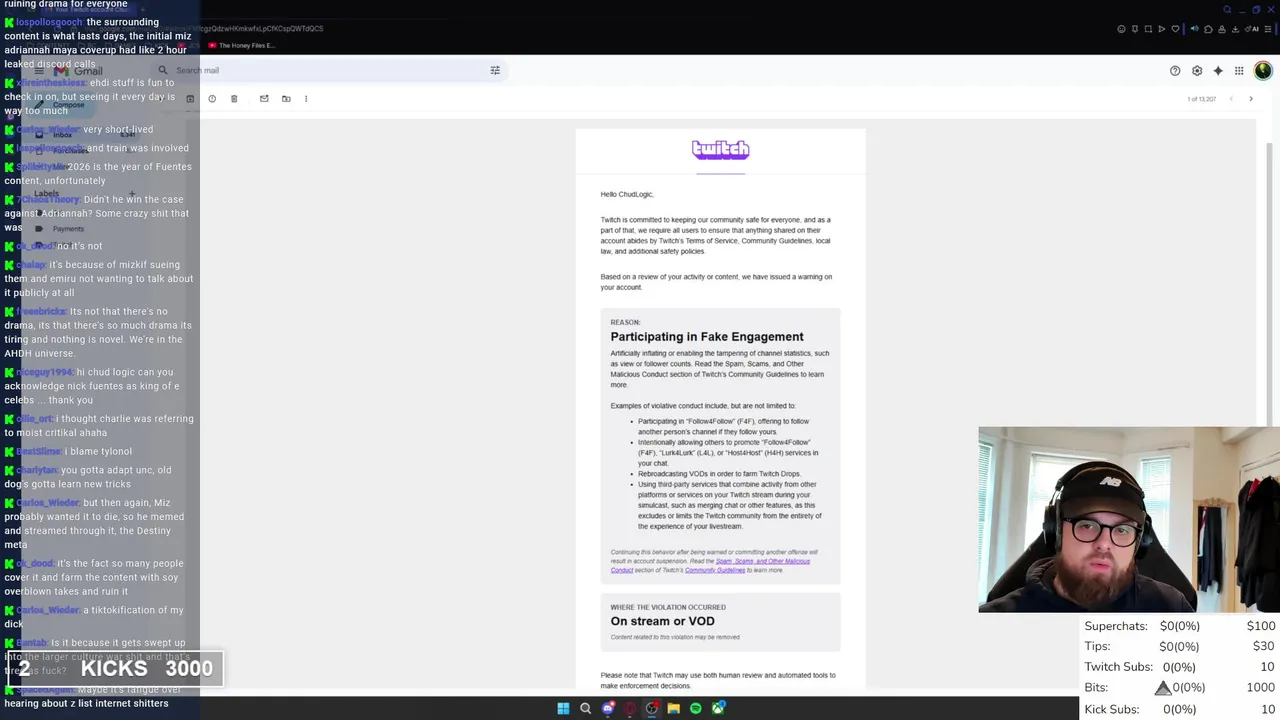Click WHERE THE VIOLATION OCCURRED label
This screenshot has width=1280, height=720.
(668, 607)
